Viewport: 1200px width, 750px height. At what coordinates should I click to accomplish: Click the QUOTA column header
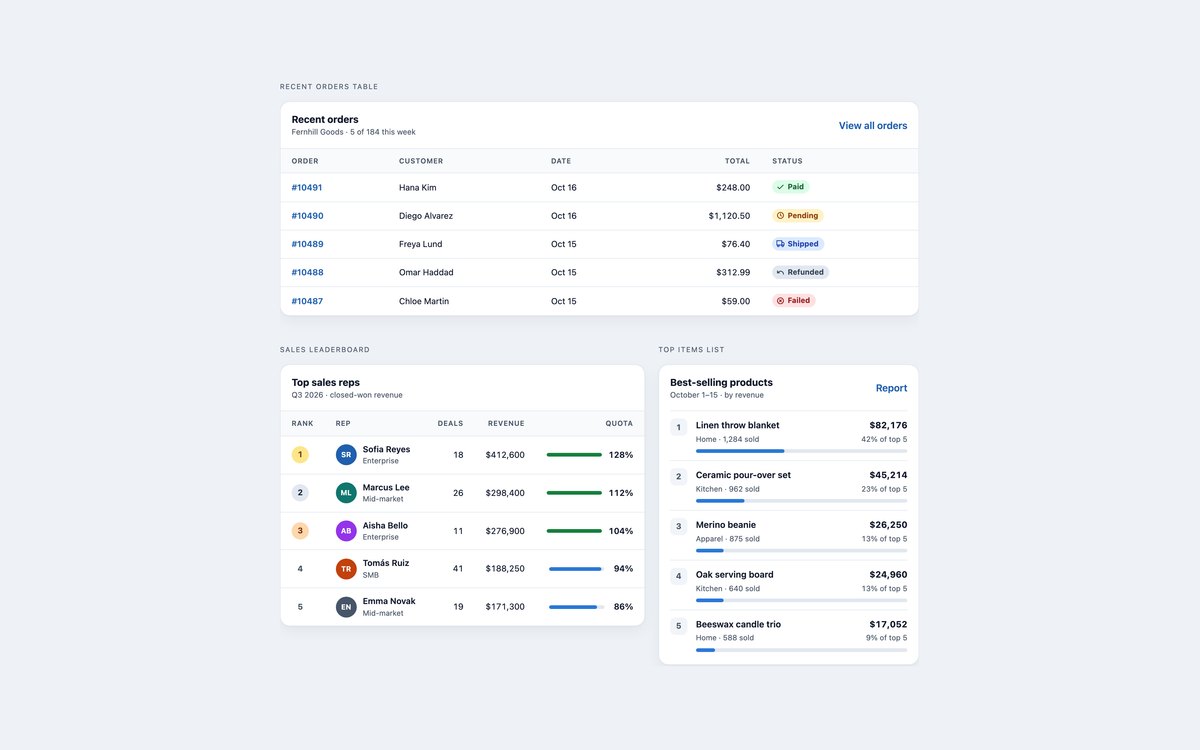(619, 424)
